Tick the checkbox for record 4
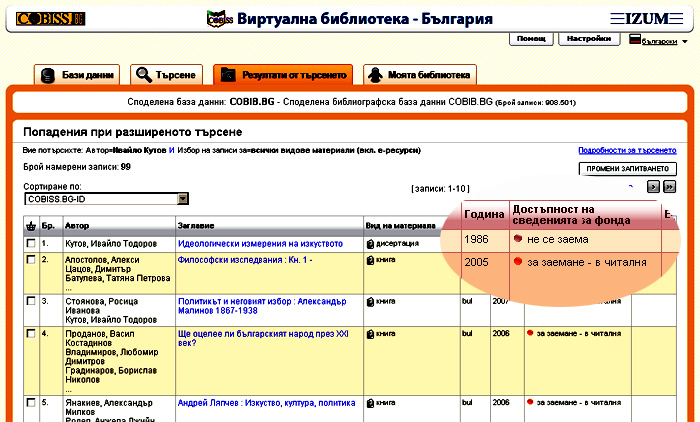This screenshot has height=422, width=700. tap(31, 334)
